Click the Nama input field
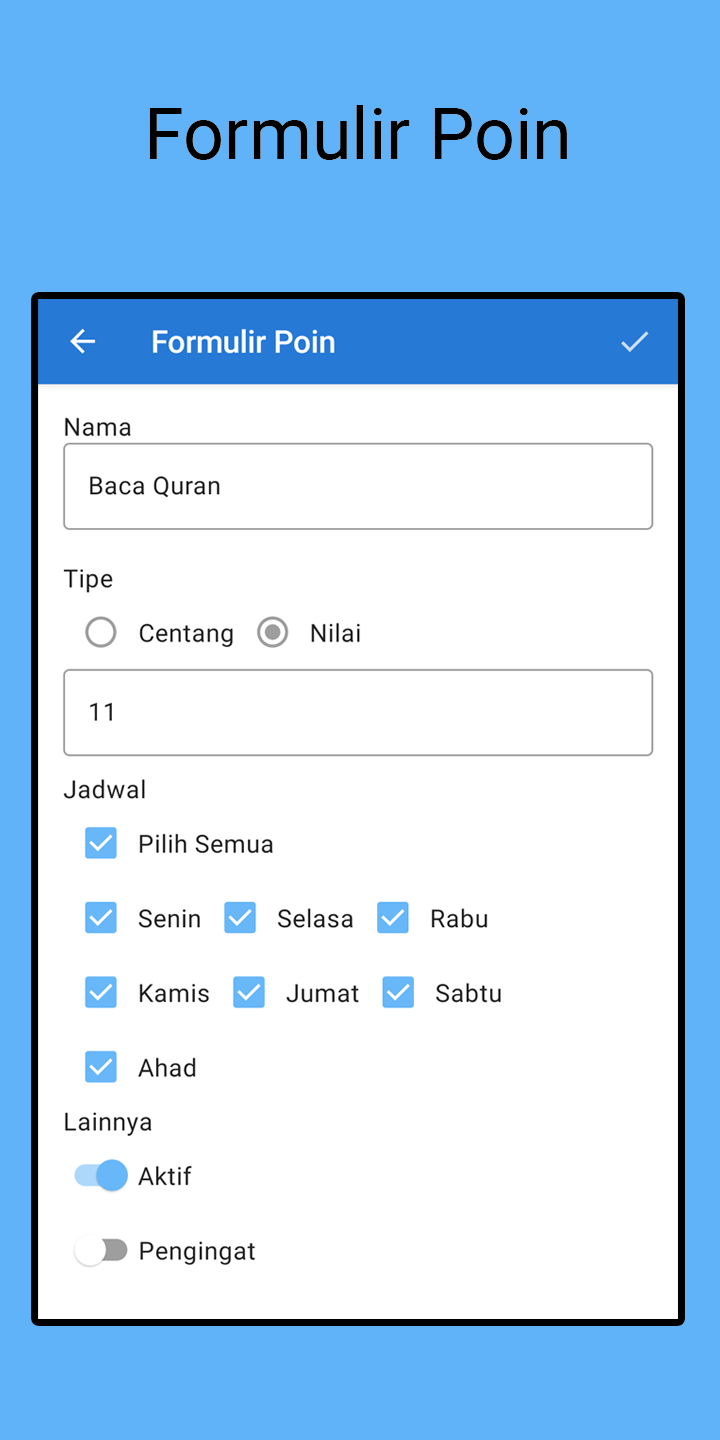The height and width of the screenshot is (1440, 720). click(x=358, y=487)
